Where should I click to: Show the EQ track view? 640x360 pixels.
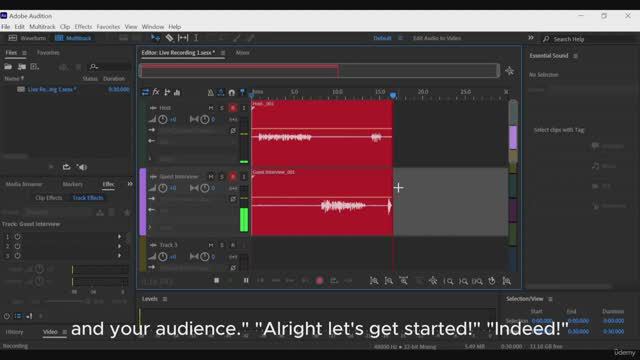click(177, 93)
